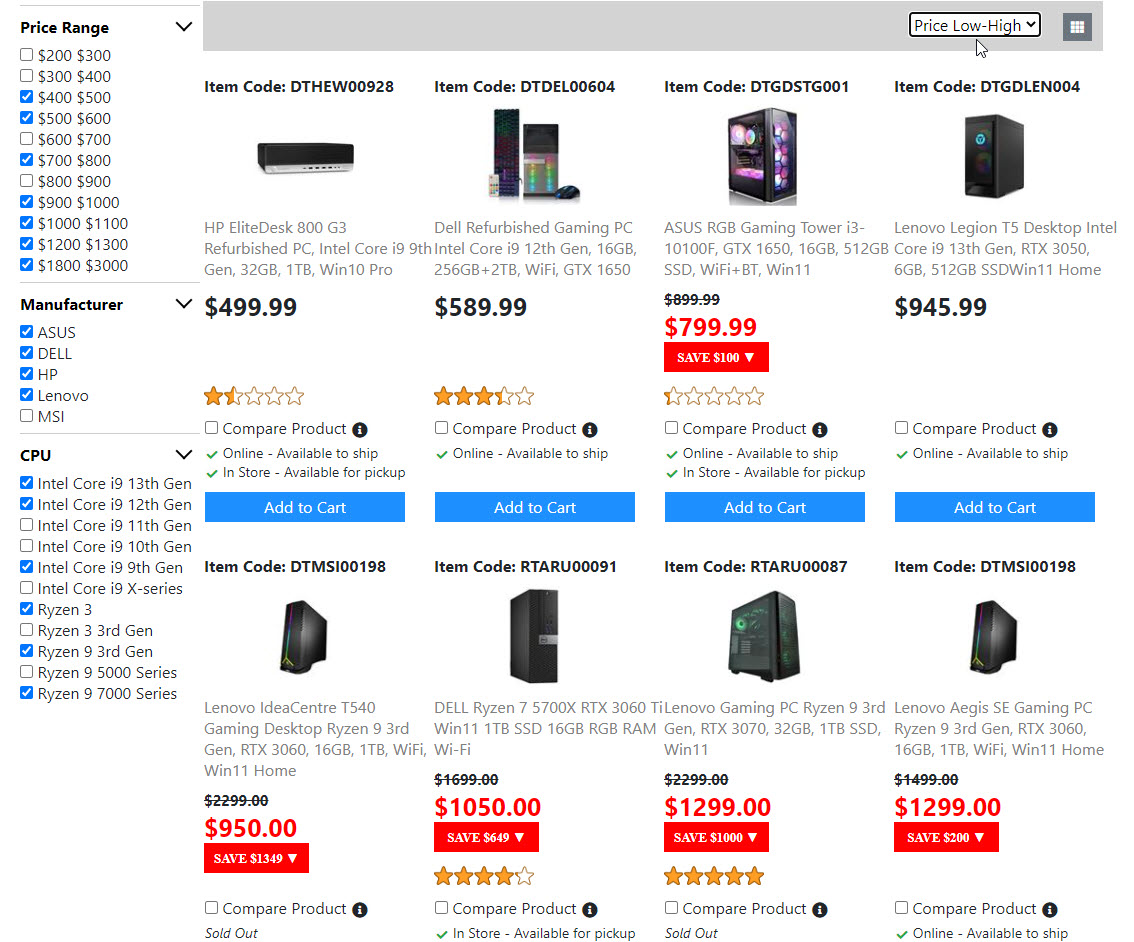
Task: Check the $200 $300 price range
Action: [x=27, y=55]
